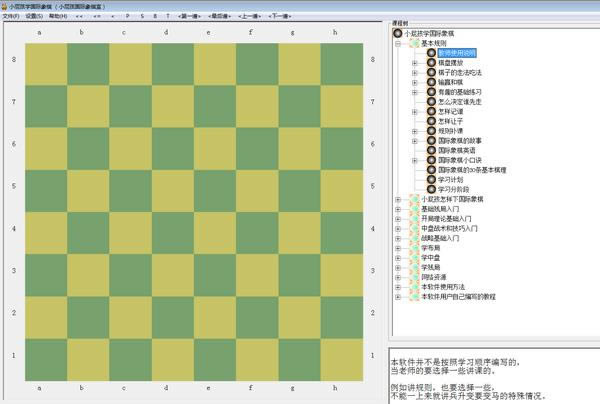Click folder icon of 战略基础入门
The height and width of the screenshot is (404, 600).
(414, 238)
